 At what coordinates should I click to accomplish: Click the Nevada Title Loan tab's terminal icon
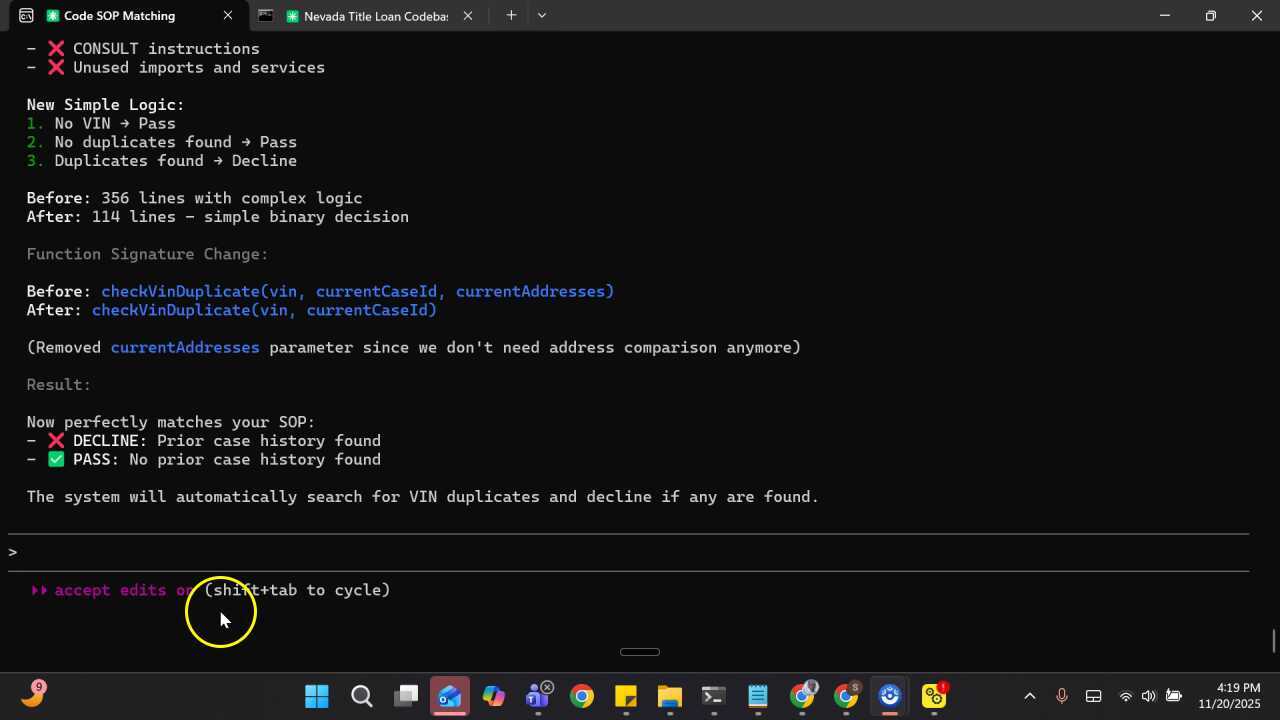coord(265,16)
